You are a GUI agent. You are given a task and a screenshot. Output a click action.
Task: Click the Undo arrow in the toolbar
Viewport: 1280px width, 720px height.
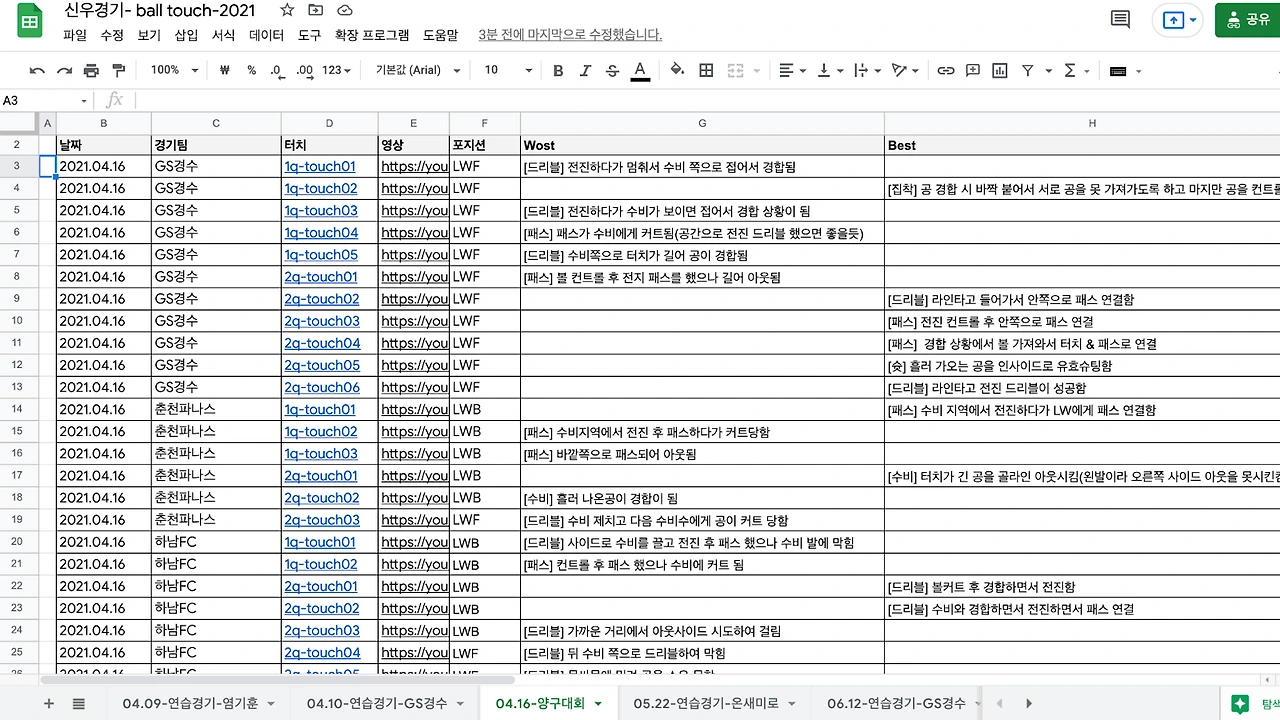pyautogui.click(x=38, y=71)
